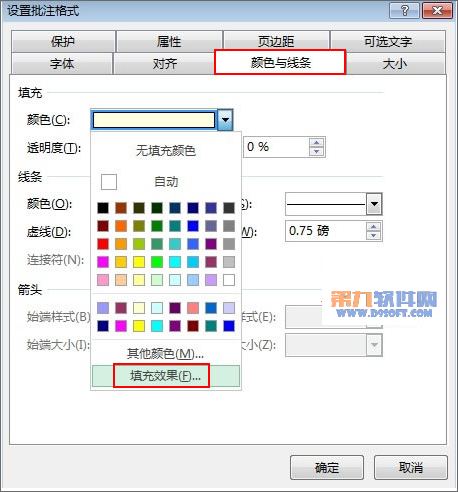Open the 大小 tab
The width and height of the screenshot is (458, 492).
[395, 63]
